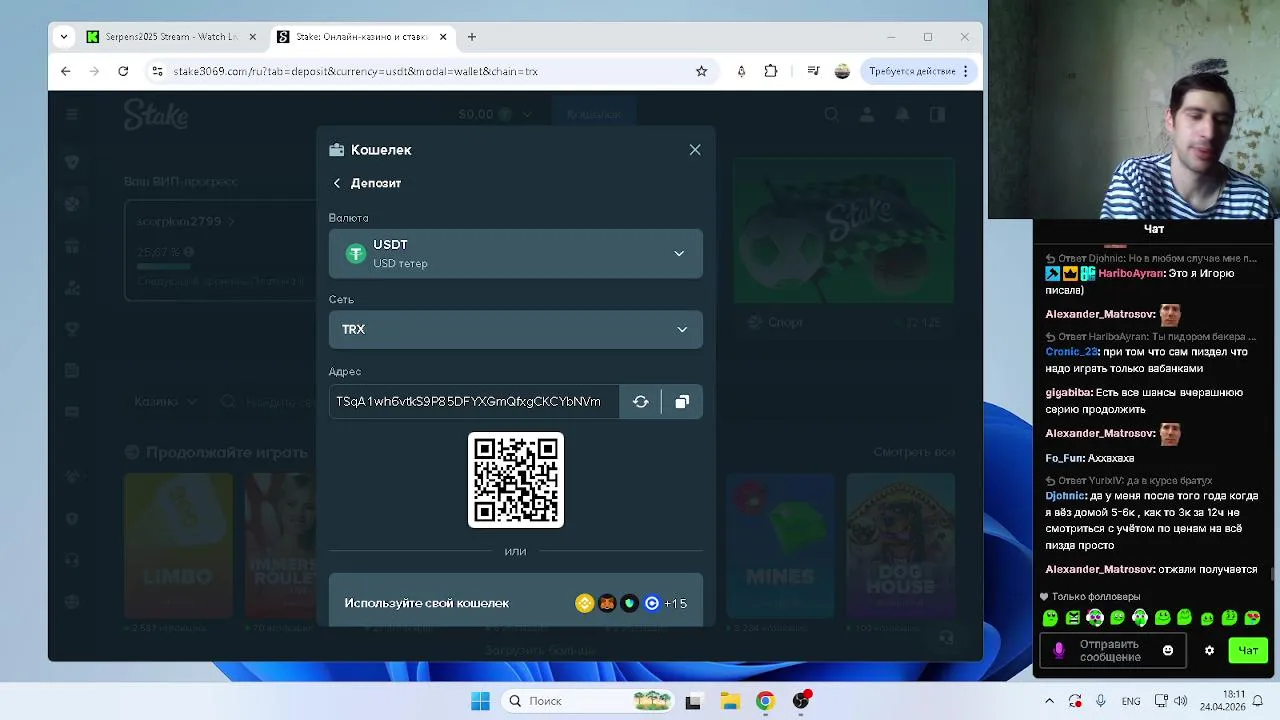Click the Спорт card label
Image resolution: width=1280 pixels, height=720 pixels.
[785, 322]
